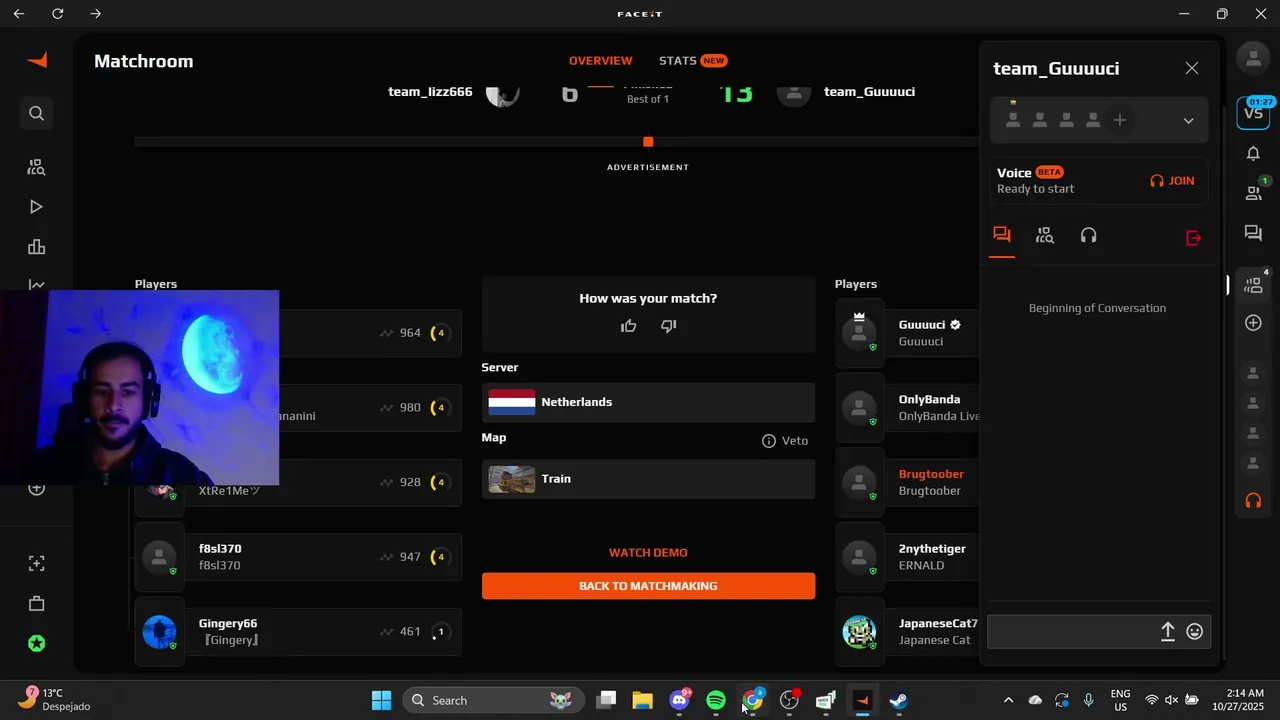This screenshot has width=1280, height=720.
Task: Click team_lizz666 name in match header
Action: point(430,92)
